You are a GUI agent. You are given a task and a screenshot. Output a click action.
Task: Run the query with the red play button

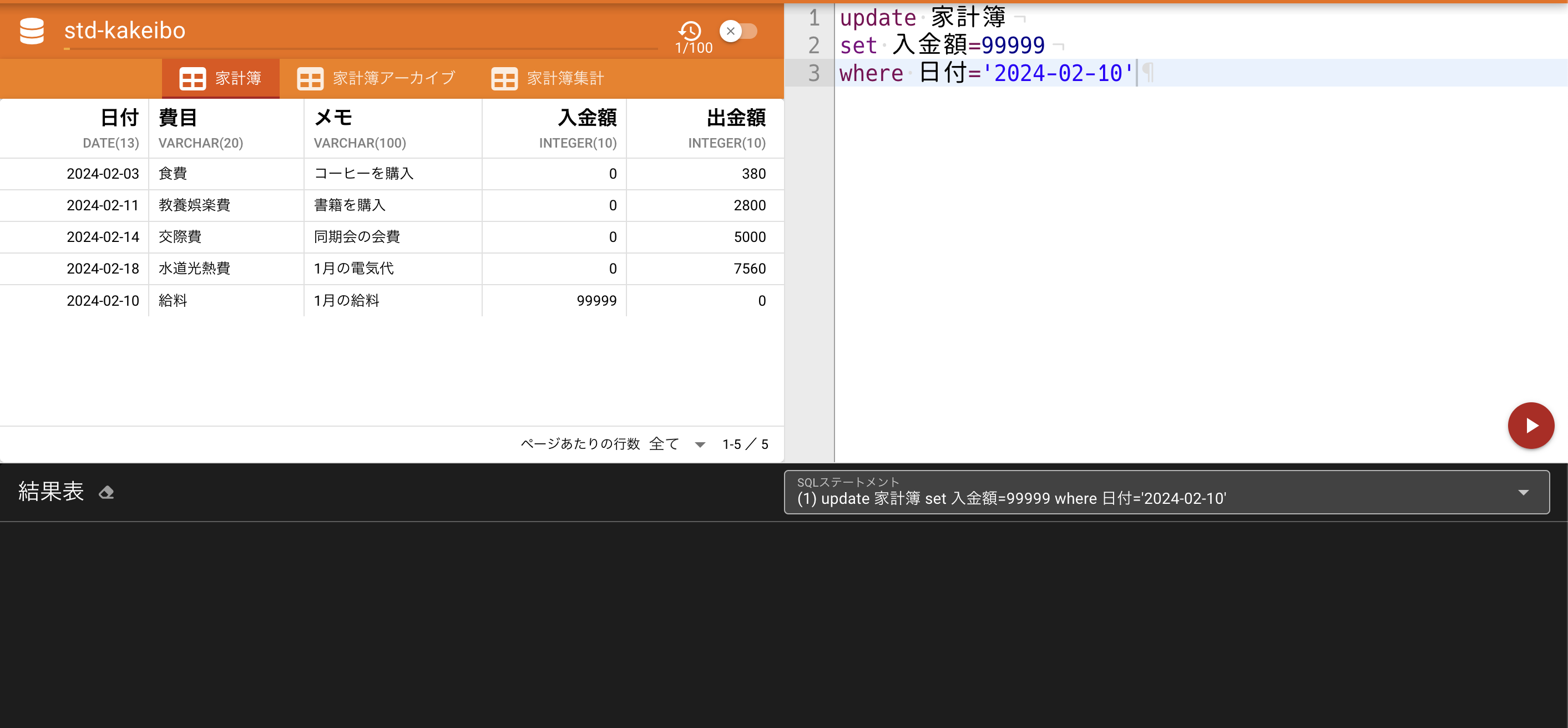1531,425
